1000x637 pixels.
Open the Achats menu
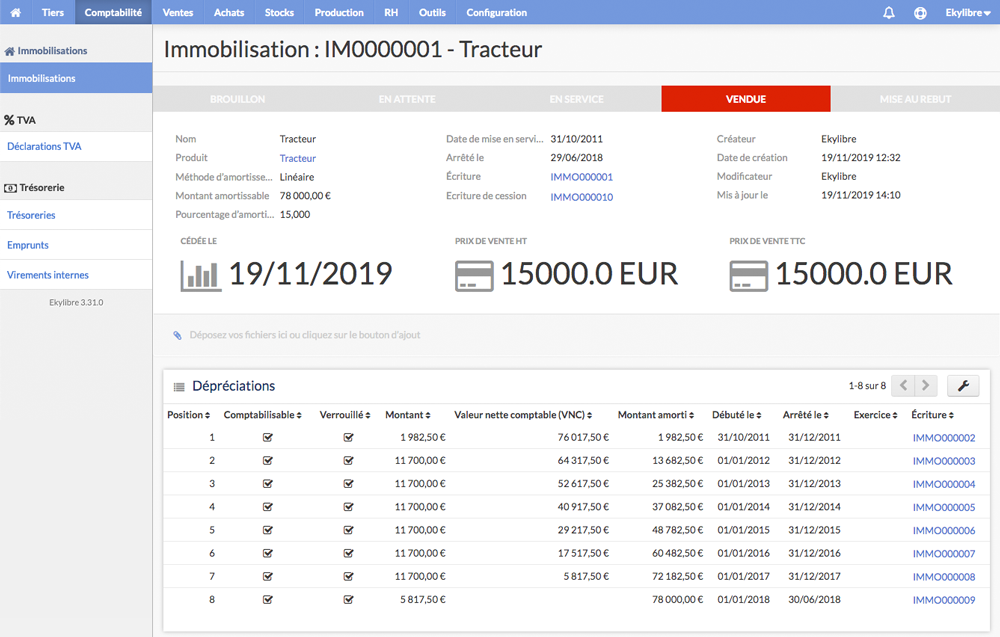coord(229,12)
